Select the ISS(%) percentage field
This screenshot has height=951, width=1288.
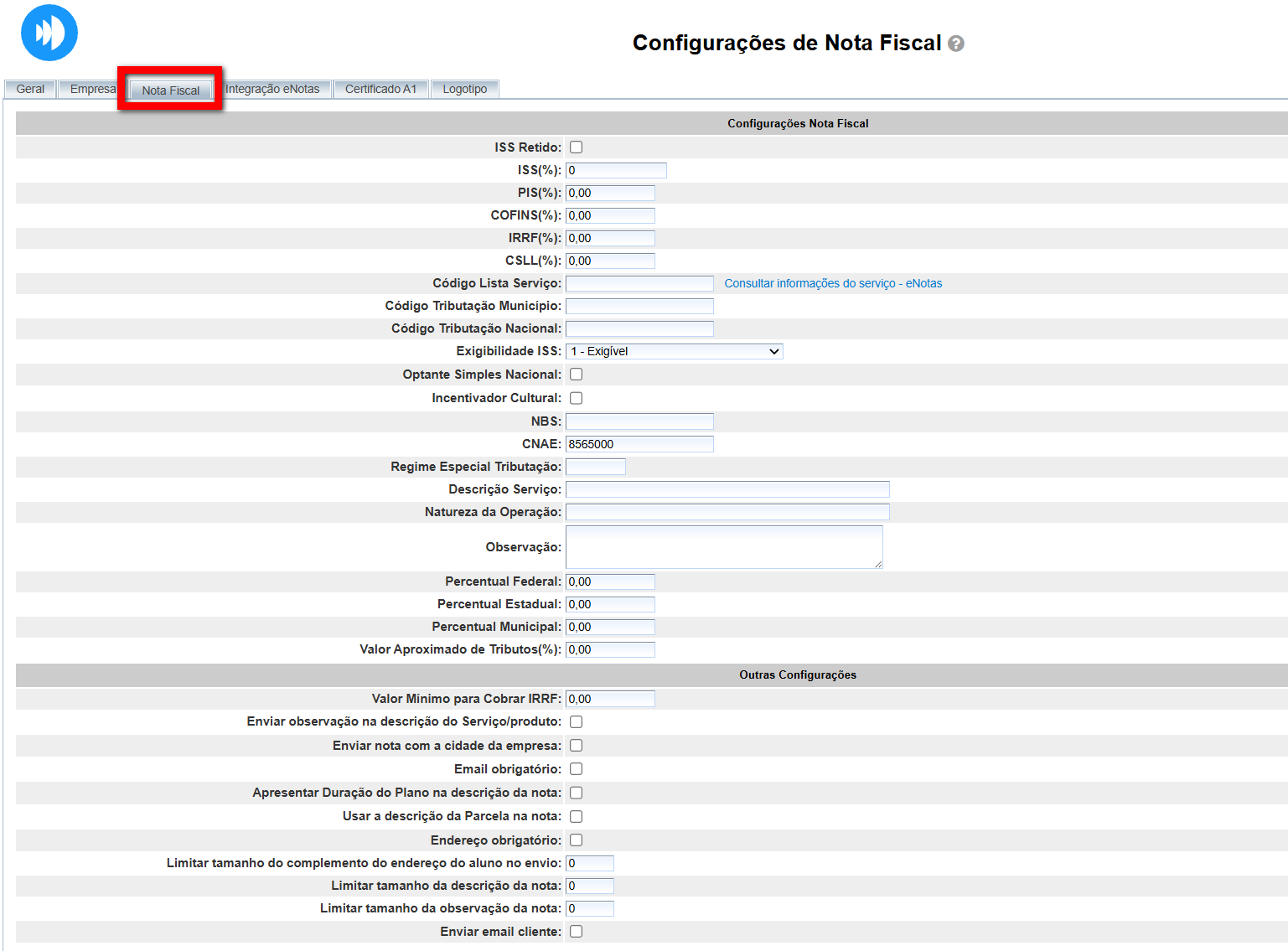pos(616,171)
